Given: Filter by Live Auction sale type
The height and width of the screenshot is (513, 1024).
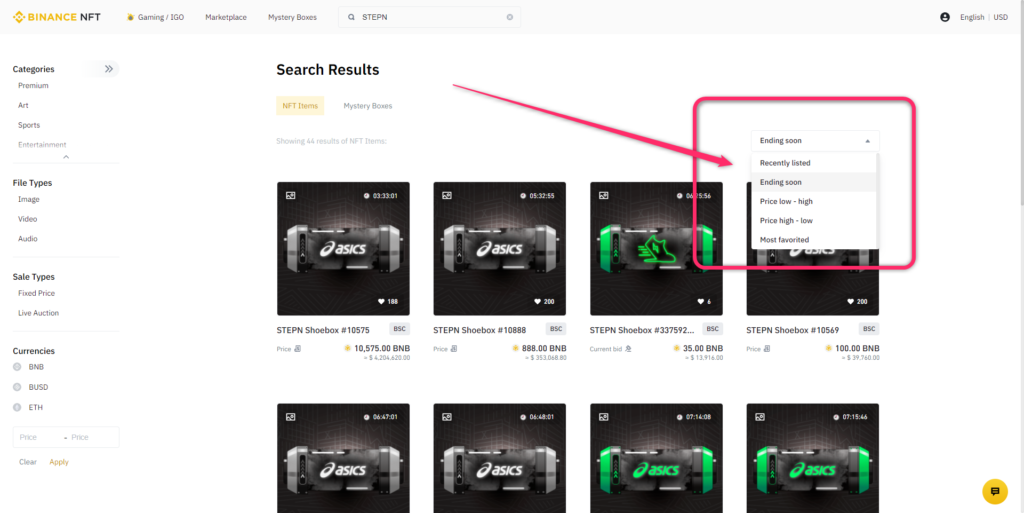Looking at the screenshot, I should pos(39,313).
